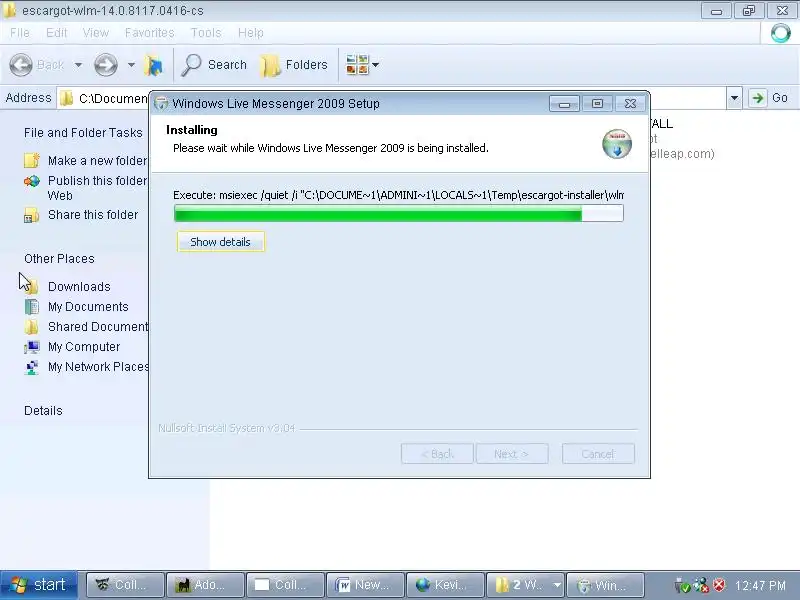Go up one folder level icon
Image resolution: width=800 pixels, height=600 pixels.
coord(153,65)
